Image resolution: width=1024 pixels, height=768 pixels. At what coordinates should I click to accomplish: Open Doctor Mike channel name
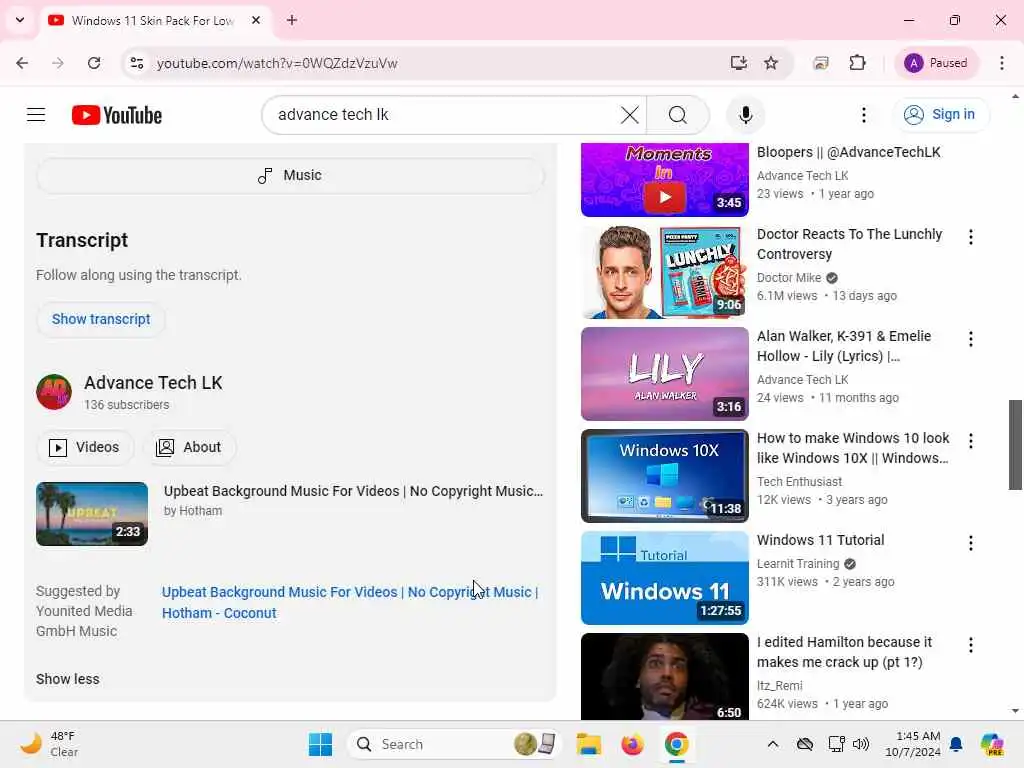[x=789, y=278]
